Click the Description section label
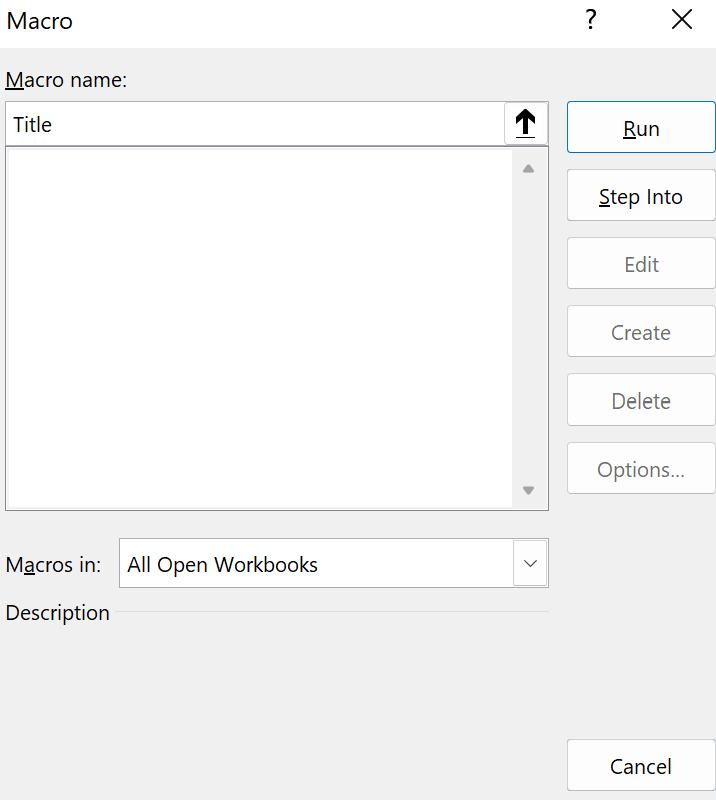The image size is (716, 800). [57, 613]
